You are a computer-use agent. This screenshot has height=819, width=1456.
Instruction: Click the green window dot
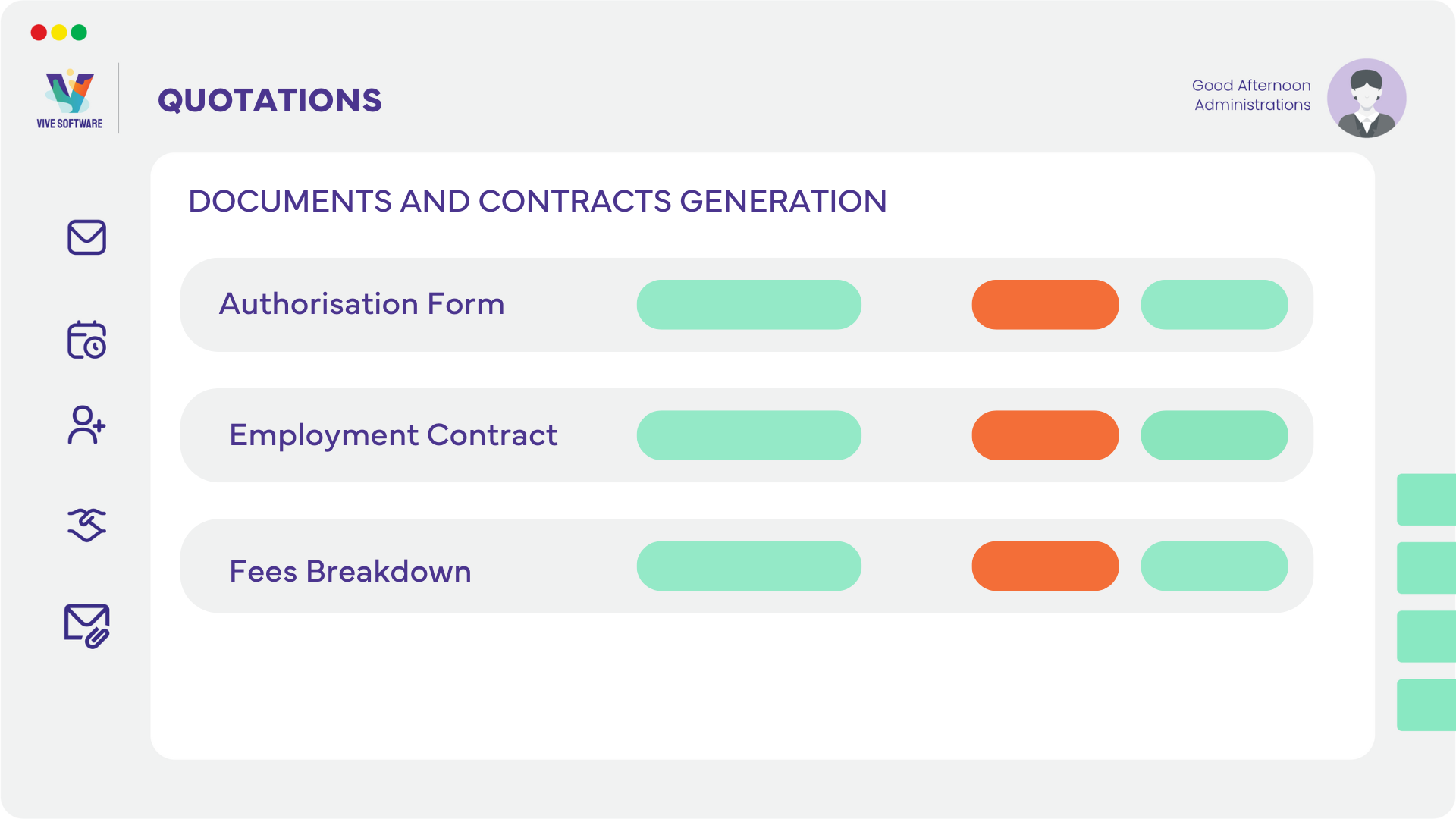pyautogui.click(x=79, y=33)
